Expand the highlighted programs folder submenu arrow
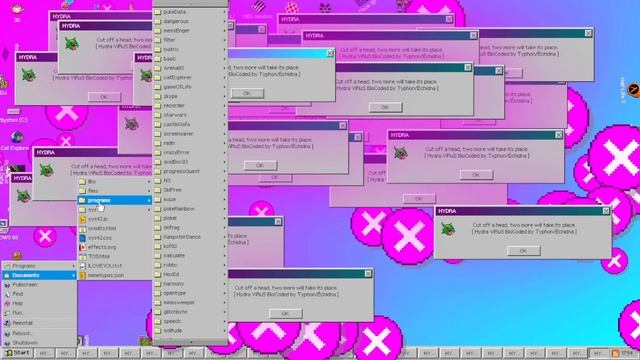The width and height of the screenshot is (640, 360). click(x=149, y=200)
